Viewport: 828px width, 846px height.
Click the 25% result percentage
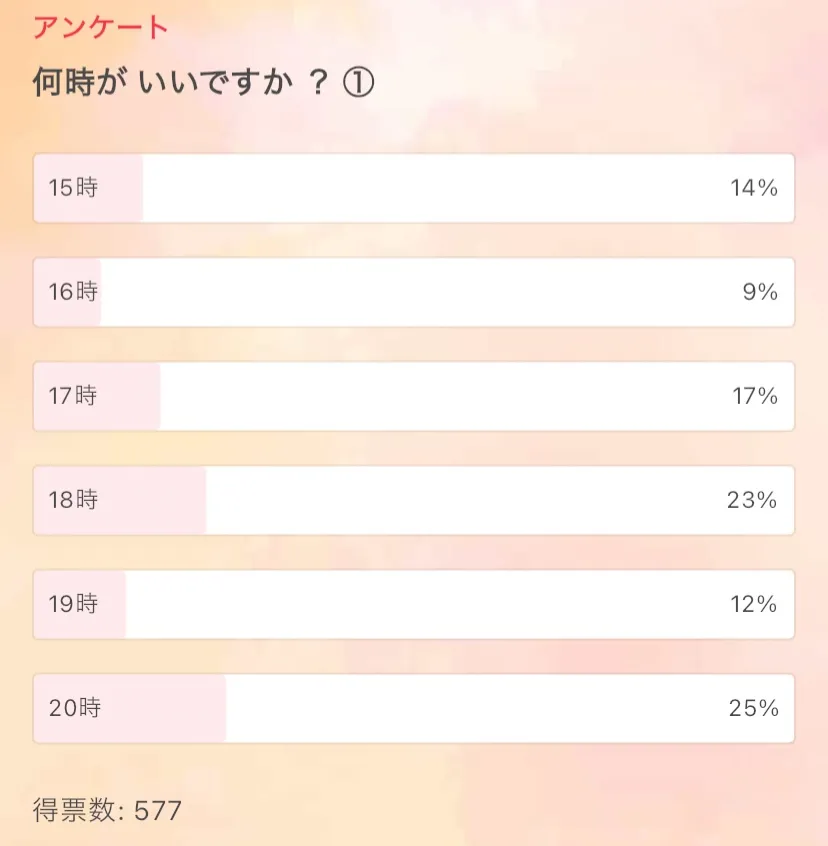[753, 708]
